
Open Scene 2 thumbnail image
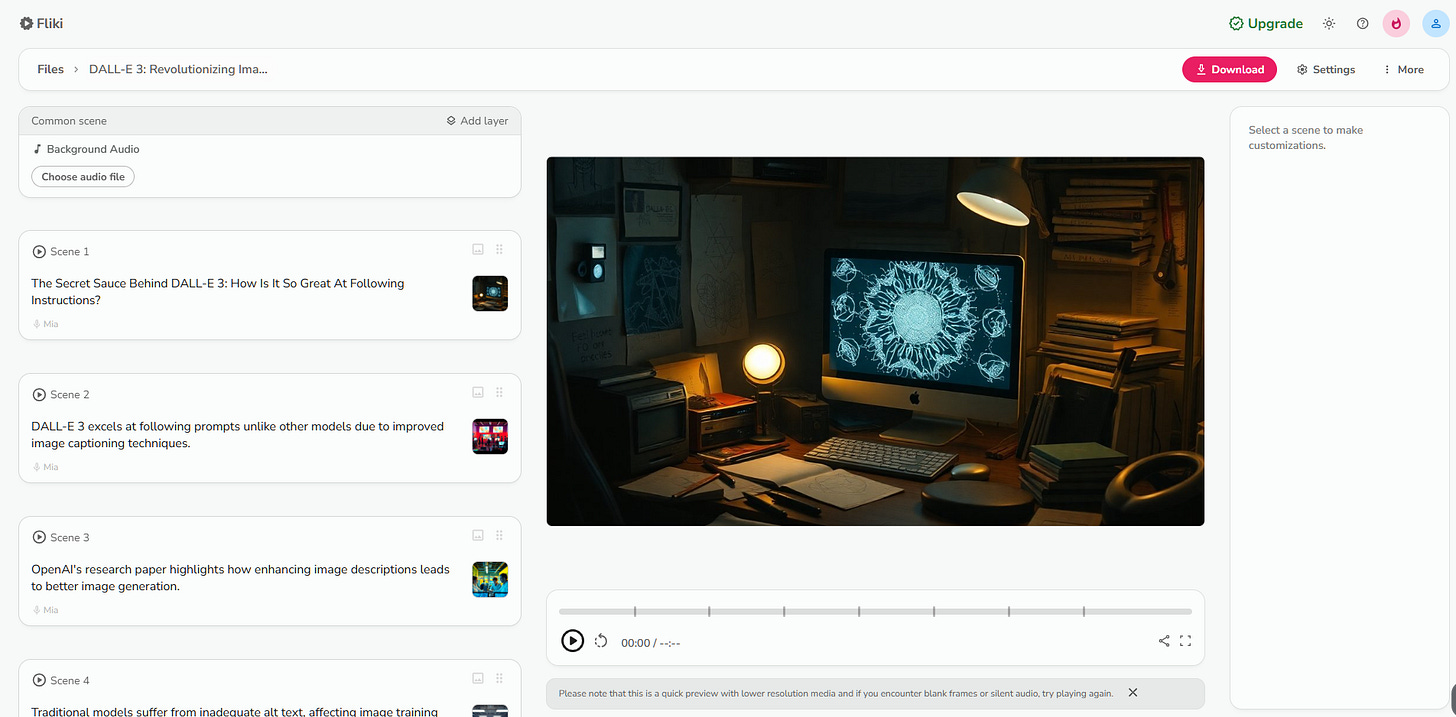(490, 437)
